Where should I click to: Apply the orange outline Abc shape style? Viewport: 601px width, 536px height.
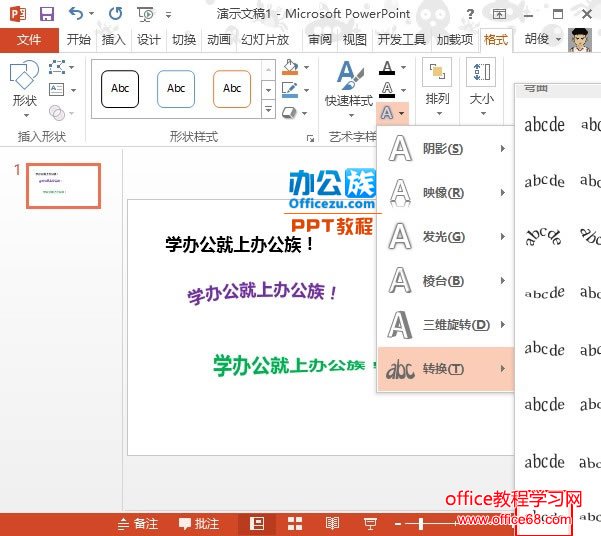click(x=232, y=89)
